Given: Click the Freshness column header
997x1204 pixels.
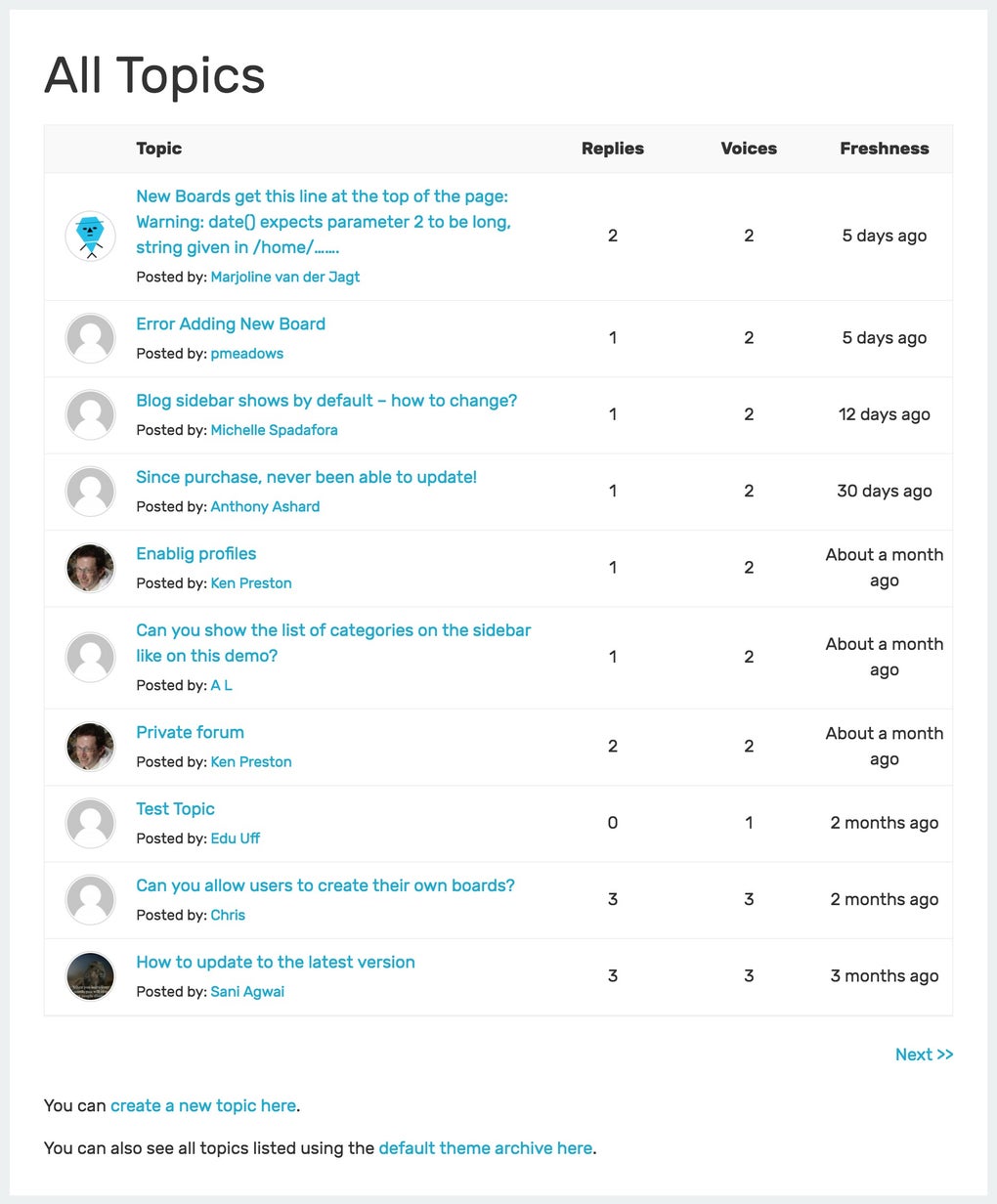Looking at the screenshot, I should coord(884,149).
